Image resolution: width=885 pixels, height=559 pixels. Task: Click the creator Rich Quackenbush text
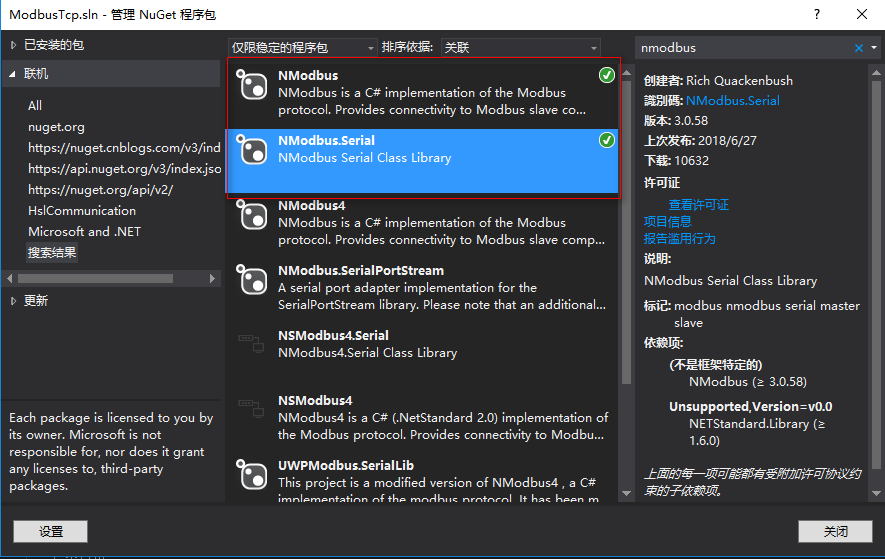click(739, 81)
